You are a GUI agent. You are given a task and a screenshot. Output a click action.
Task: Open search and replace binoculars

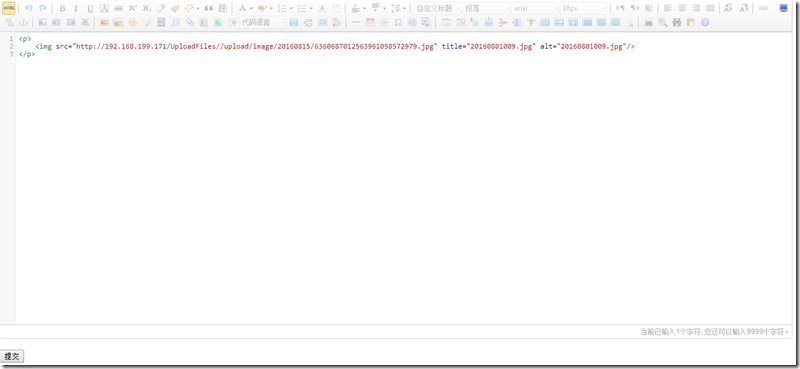(x=677, y=22)
